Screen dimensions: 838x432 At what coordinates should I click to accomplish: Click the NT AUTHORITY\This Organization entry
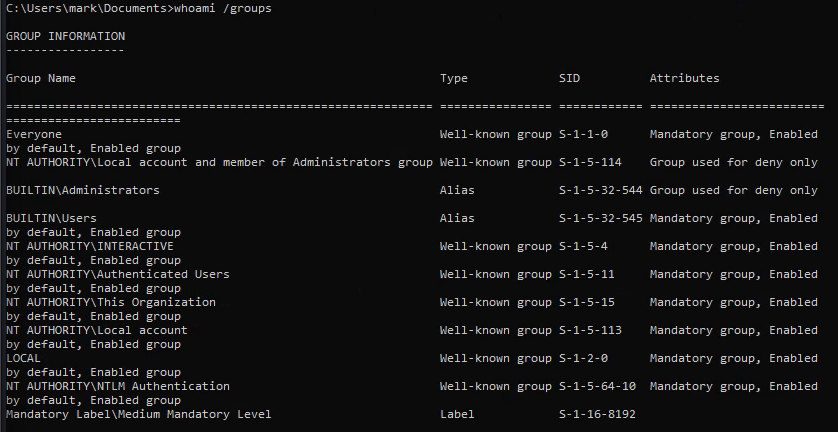click(x=111, y=302)
